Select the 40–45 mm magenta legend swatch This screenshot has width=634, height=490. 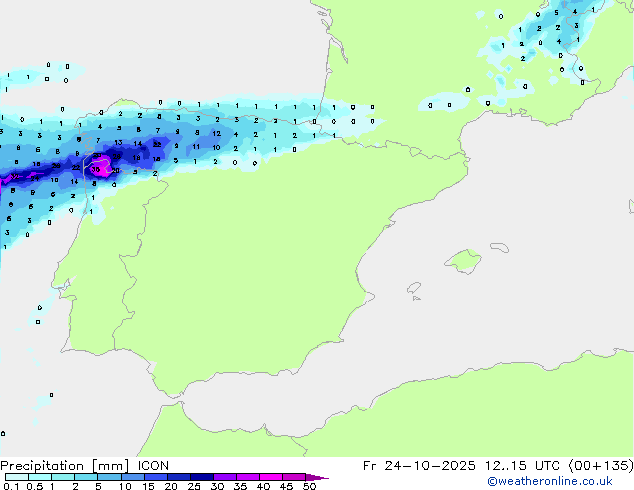click(x=271, y=477)
